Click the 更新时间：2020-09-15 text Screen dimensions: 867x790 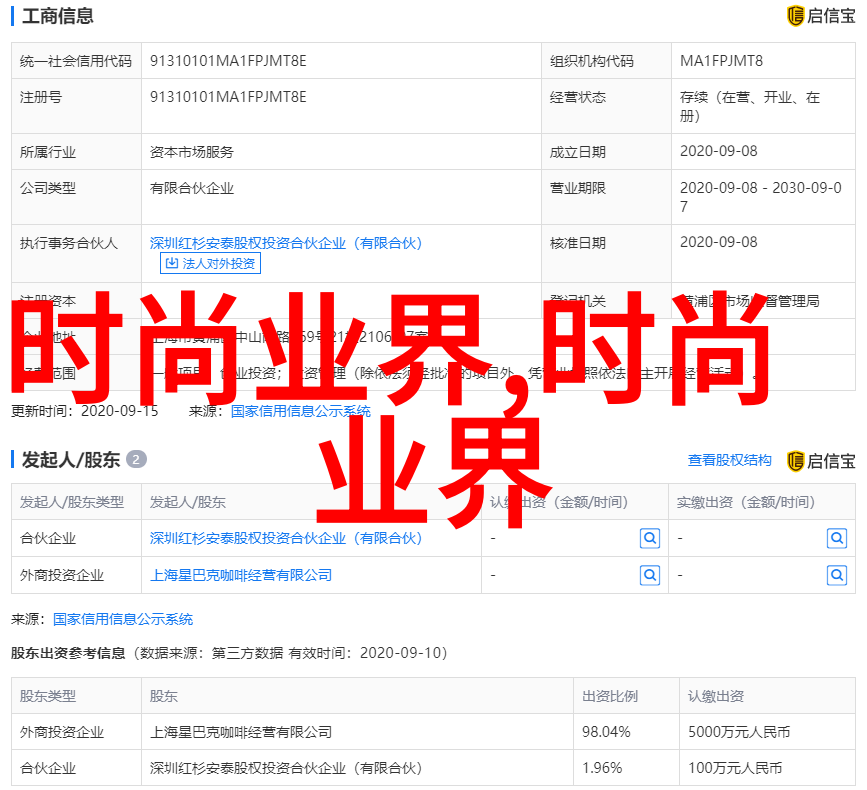coord(85,411)
